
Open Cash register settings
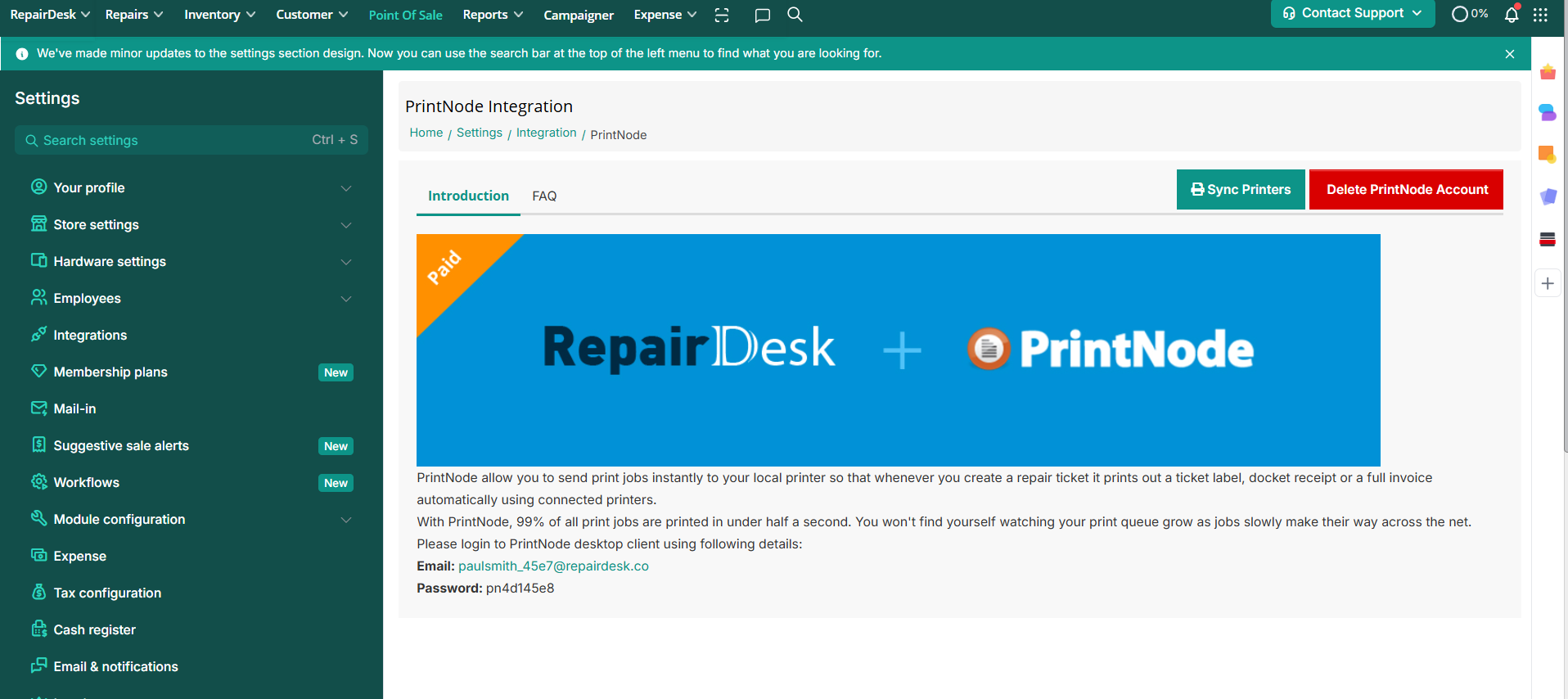(95, 629)
